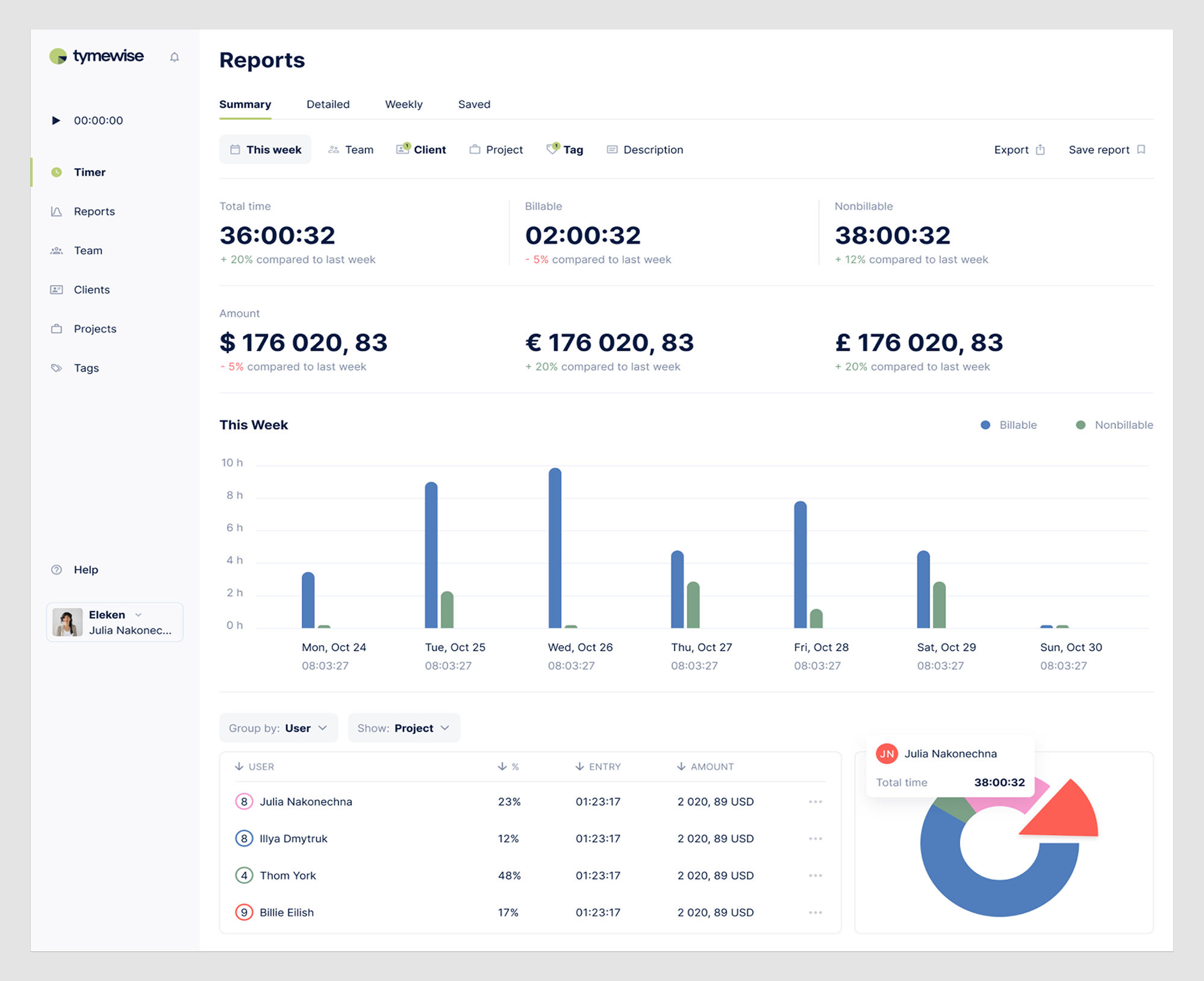Open Clients in the sidebar

tap(92, 290)
